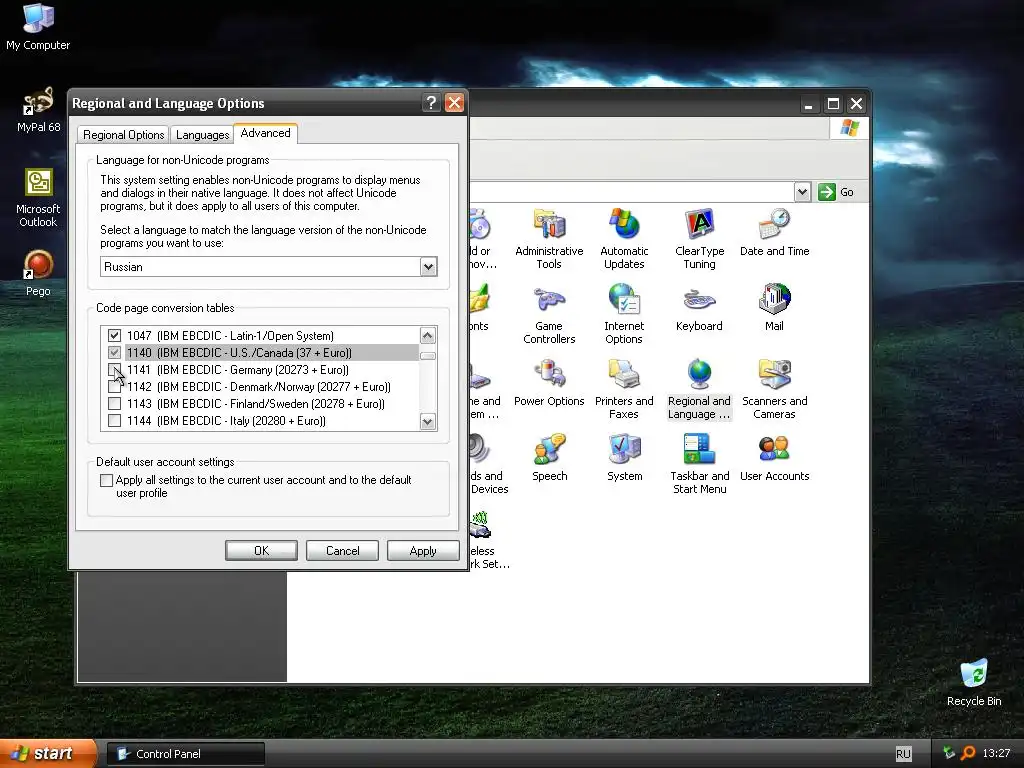Switch to Regional Options tab
The height and width of the screenshot is (768, 1024).
(x=123, y=135)
